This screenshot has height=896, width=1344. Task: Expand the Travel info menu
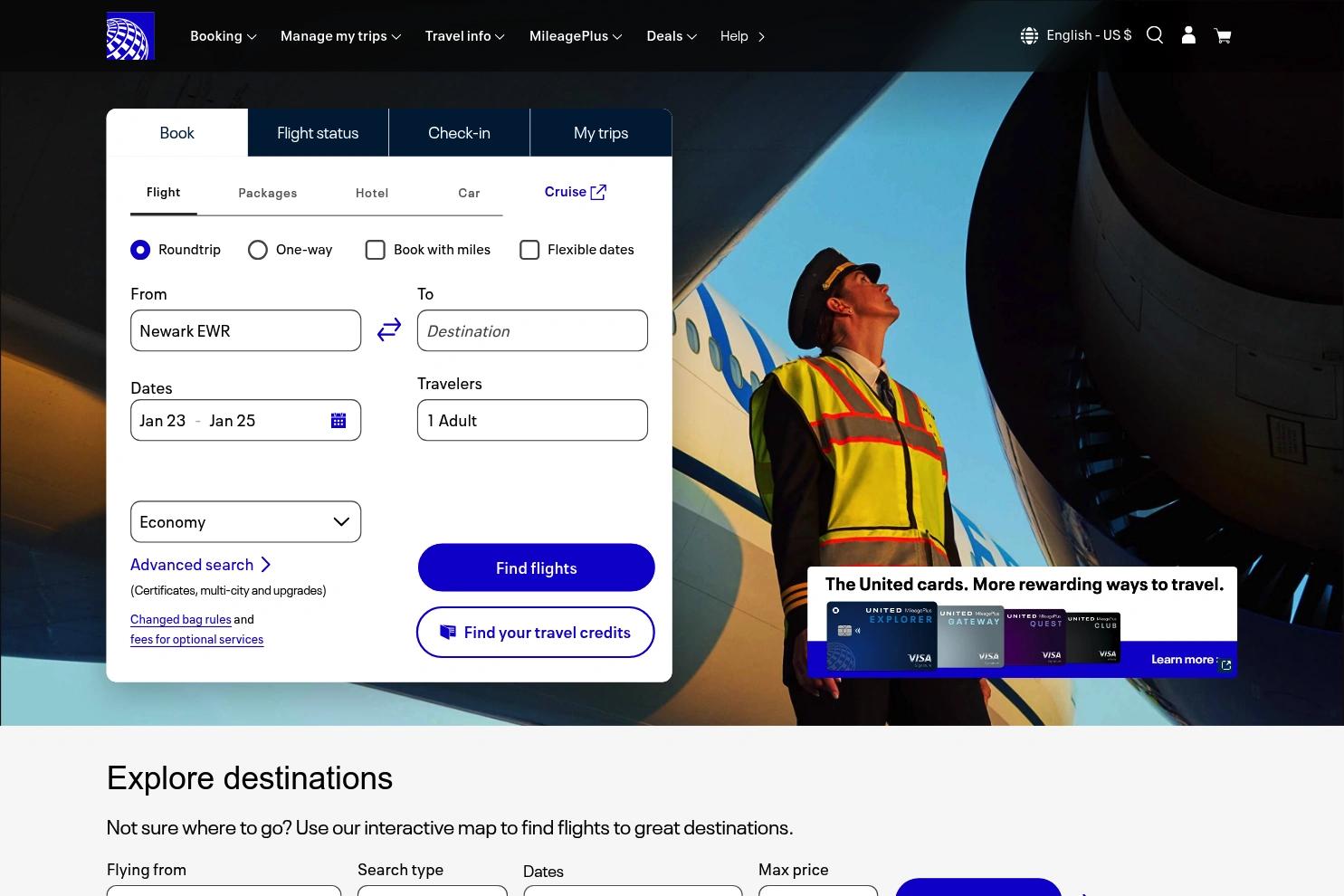pyautogui.click(x=465, y=36)
